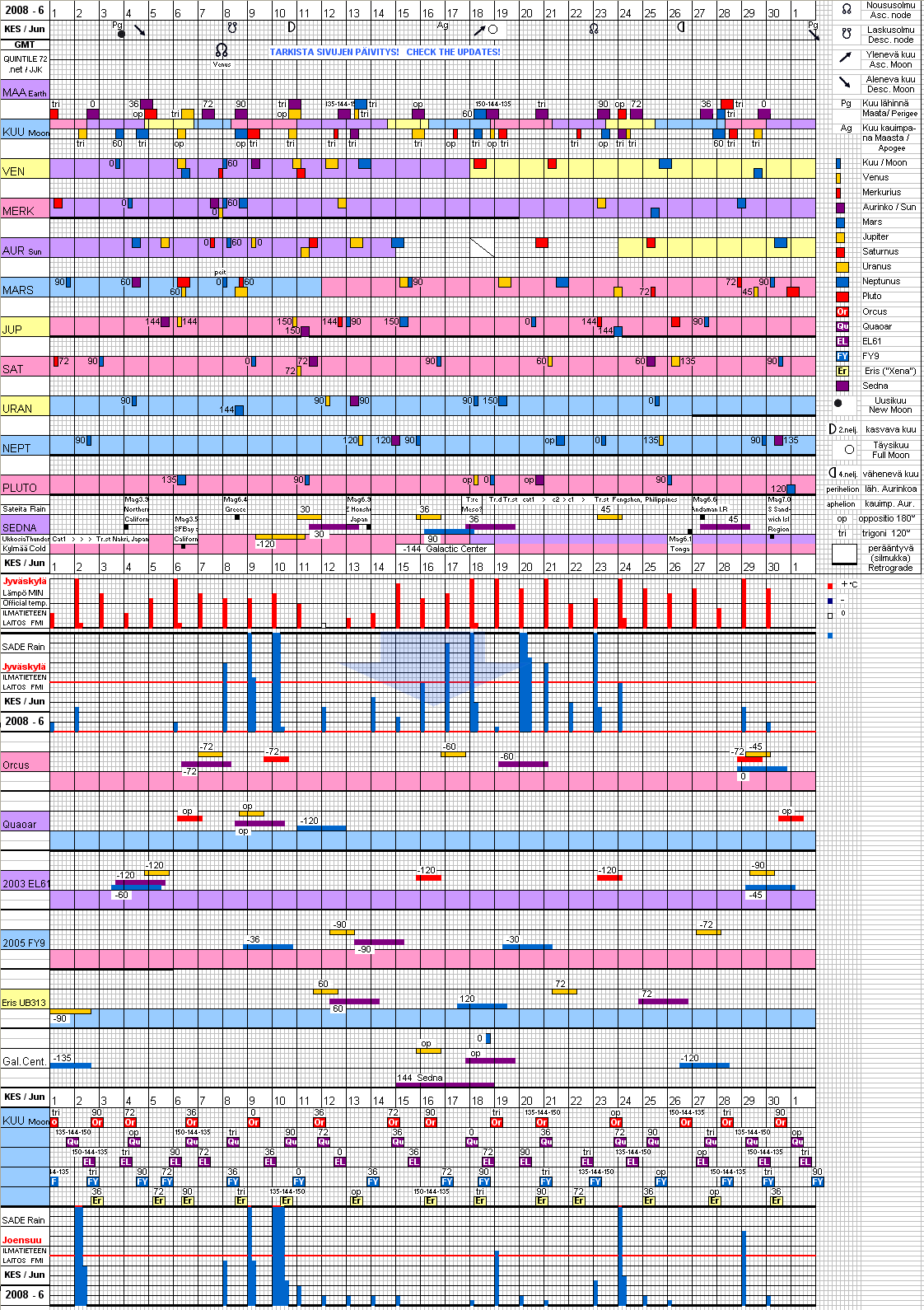Click 'TARKISTA SIVUJEN PÄIVITYS!' link
This screenshot has height=1310, width=924.
[x=334, y=52]
